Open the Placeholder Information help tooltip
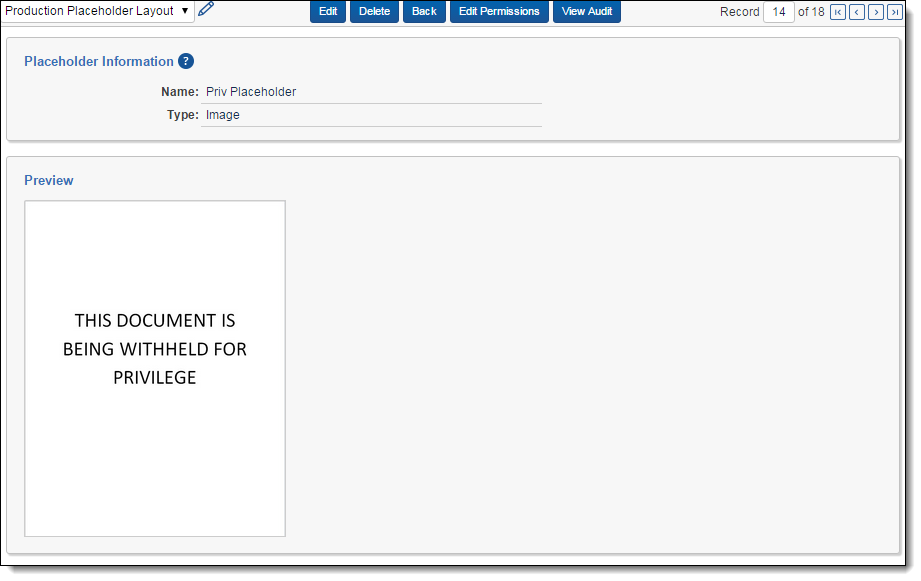921x581 pixels. pos(186,61)
